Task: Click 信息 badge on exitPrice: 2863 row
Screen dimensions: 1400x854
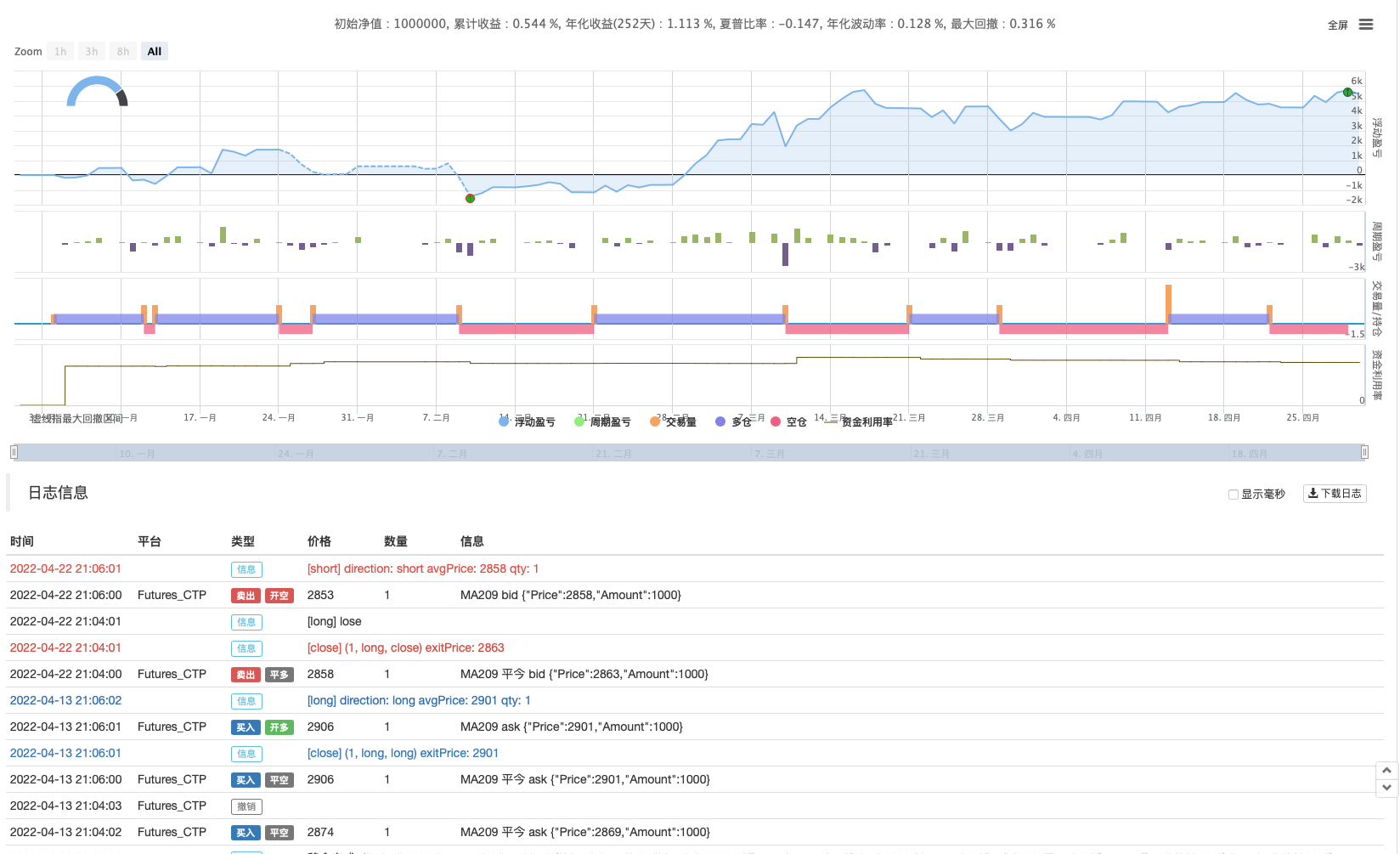Action: 246,648
